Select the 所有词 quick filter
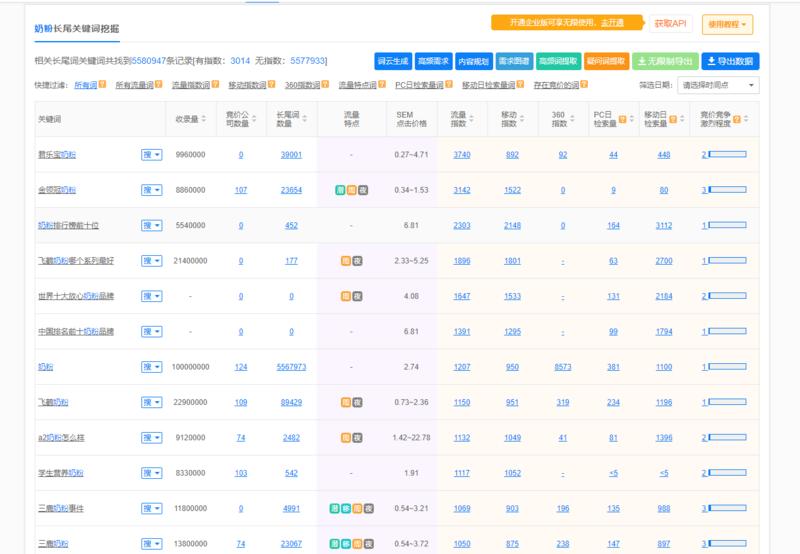Image resolution: width=800 pixels, height=554 pixels. coord(86,86)
